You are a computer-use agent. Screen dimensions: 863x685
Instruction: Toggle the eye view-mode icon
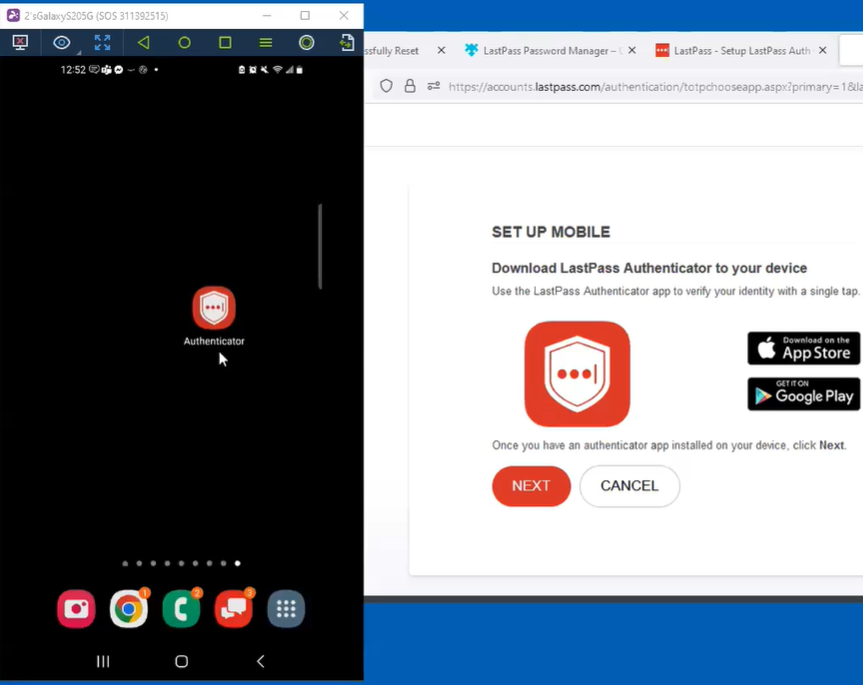coord(62,42)
